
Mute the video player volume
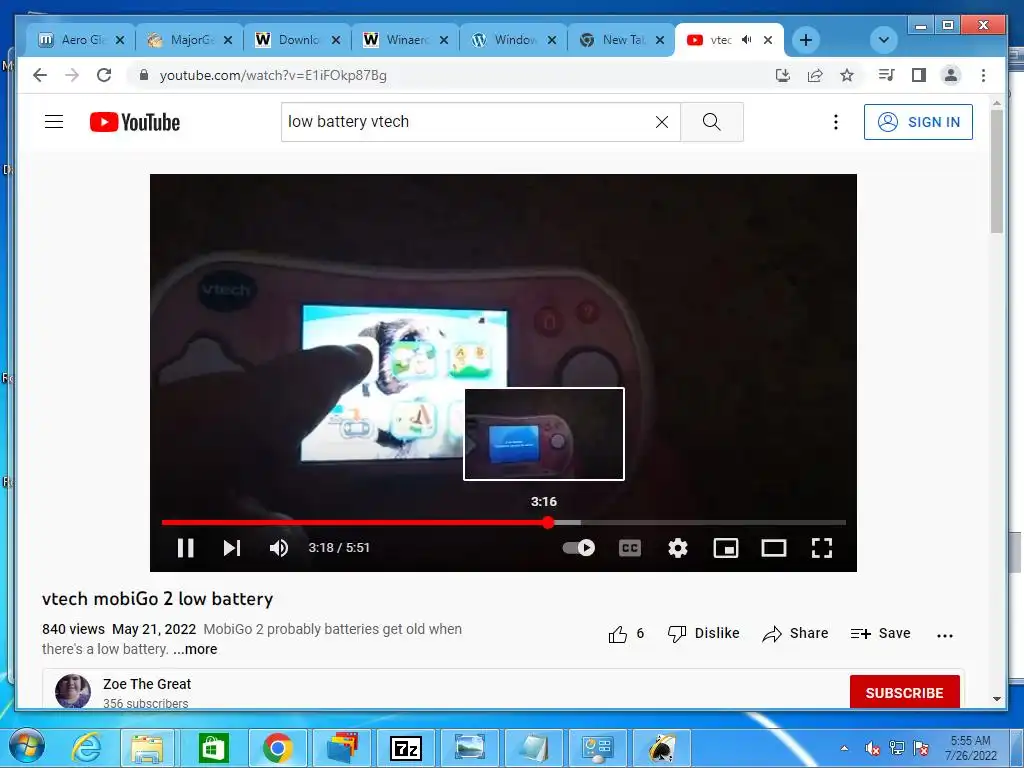click(x=279, y=547)
